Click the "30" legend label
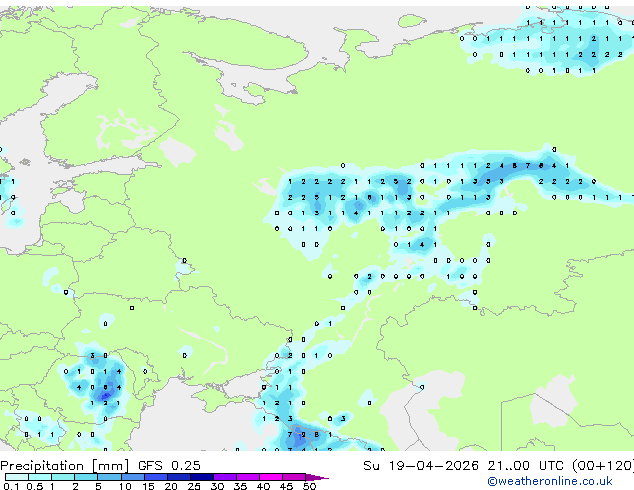634x490 pixels. point(217,486)
